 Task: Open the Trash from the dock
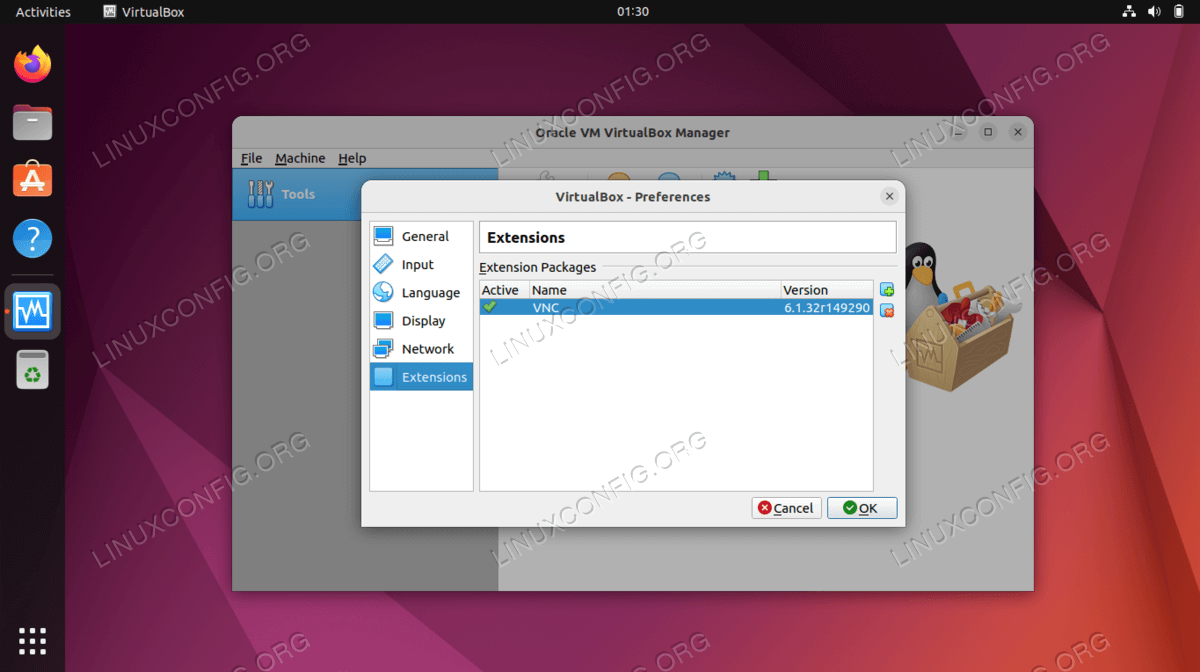click(33, 369)
